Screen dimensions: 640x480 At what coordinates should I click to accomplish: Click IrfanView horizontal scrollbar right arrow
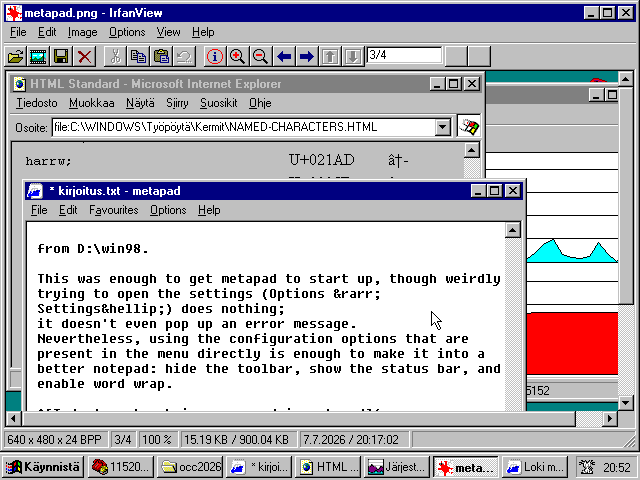[610, 418]
